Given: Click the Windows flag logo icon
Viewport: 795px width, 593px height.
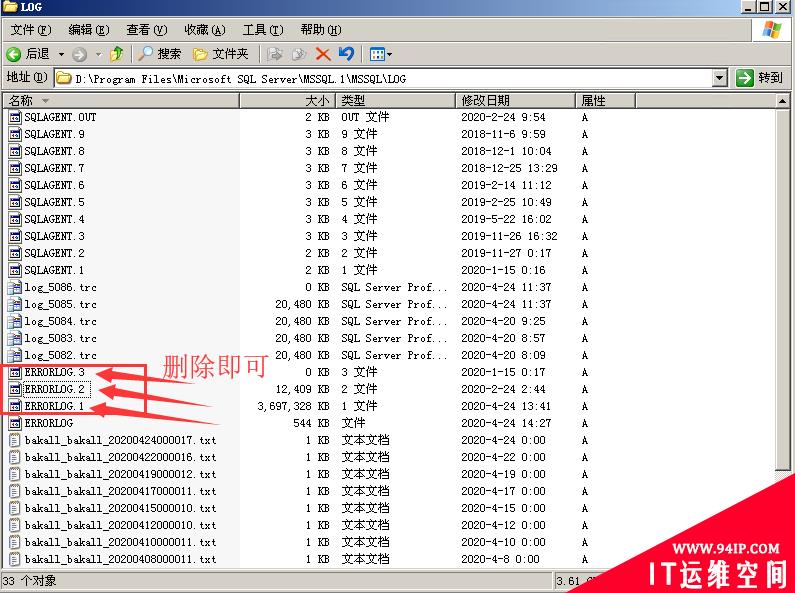Looking at the screenshot, I should 772,30.
